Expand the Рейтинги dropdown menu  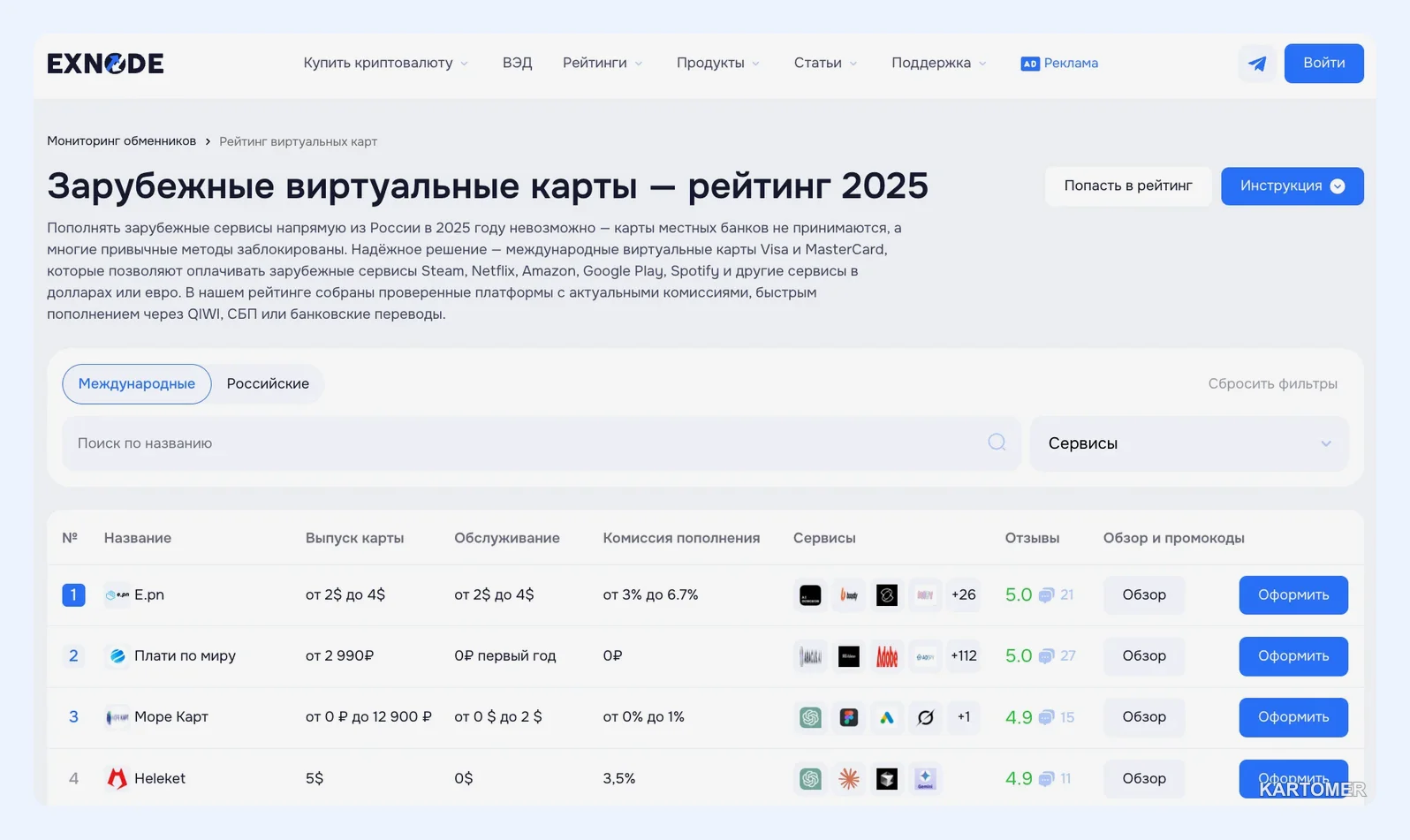pos(603,63)
